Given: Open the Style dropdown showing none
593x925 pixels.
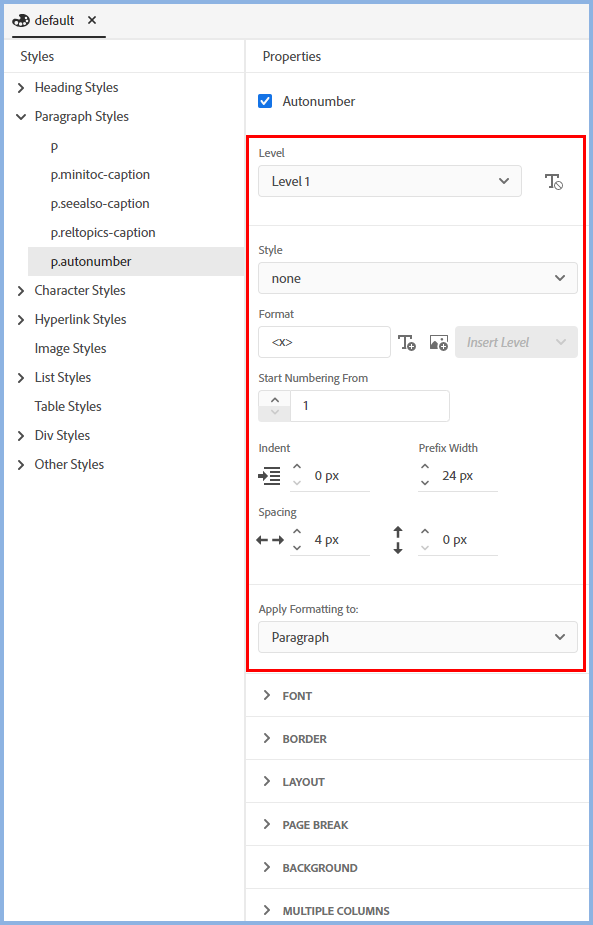Looking at the screenshot, I should [418, 278].
